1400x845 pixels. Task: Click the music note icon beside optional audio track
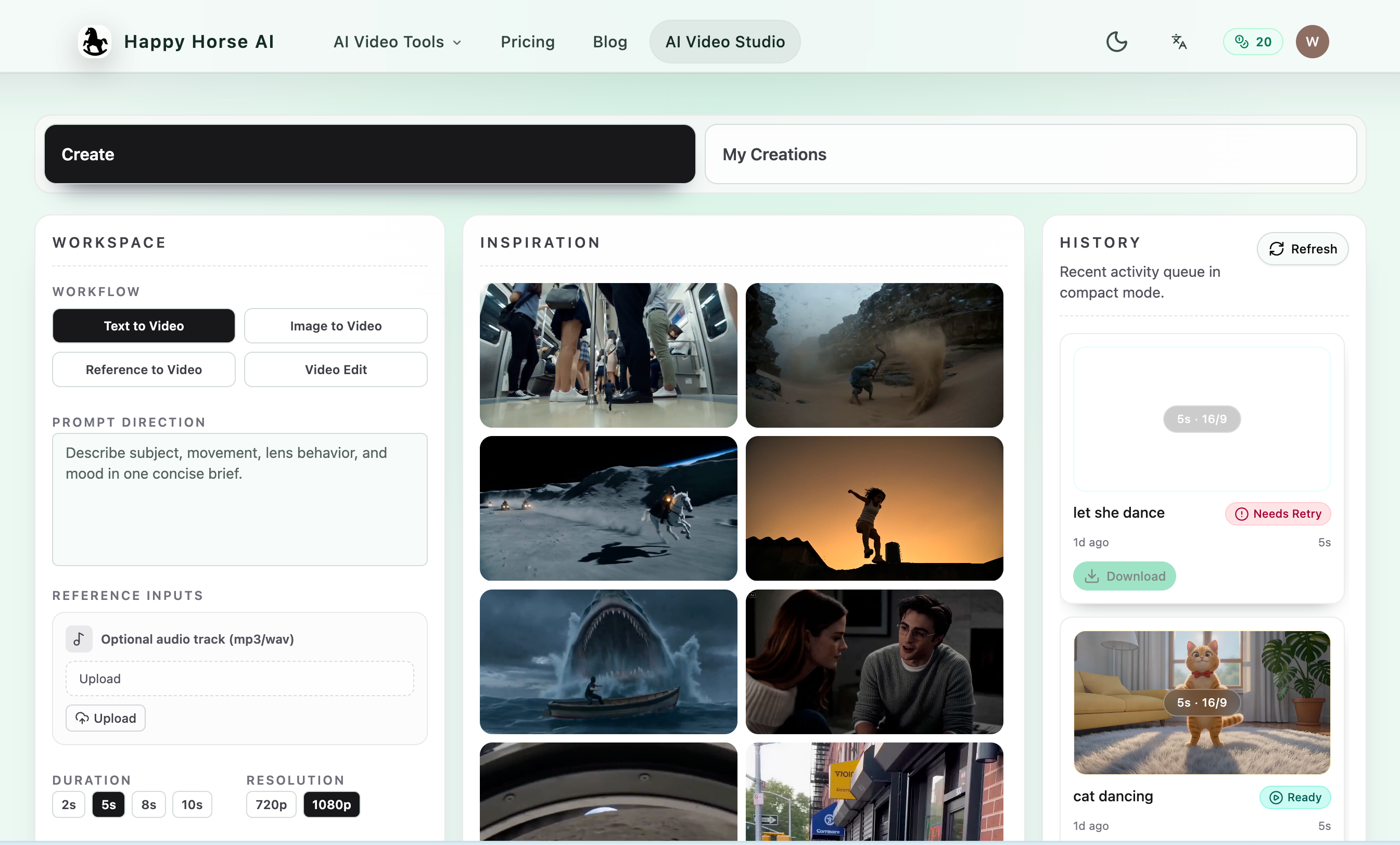79,639
